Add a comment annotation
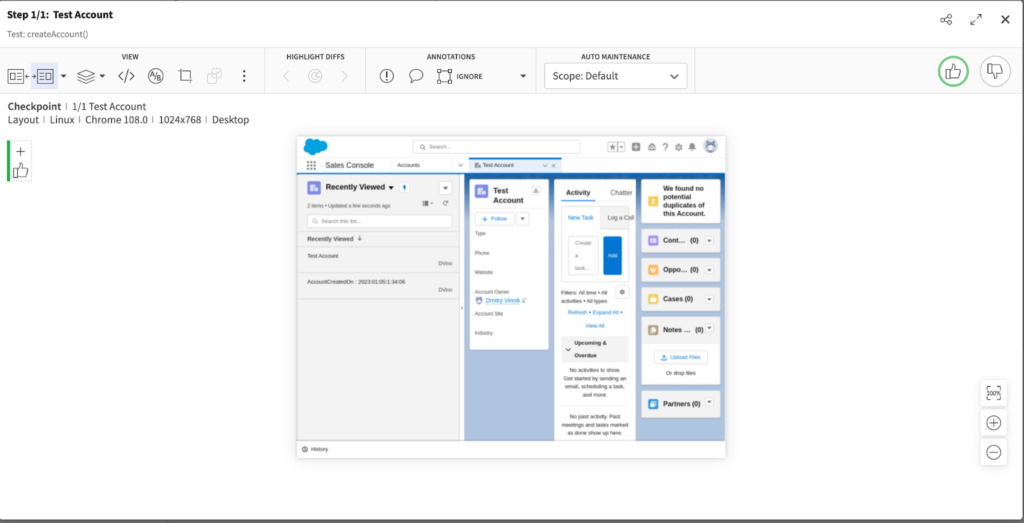This screenshot has width=1024, height=523. pos(416,76)
